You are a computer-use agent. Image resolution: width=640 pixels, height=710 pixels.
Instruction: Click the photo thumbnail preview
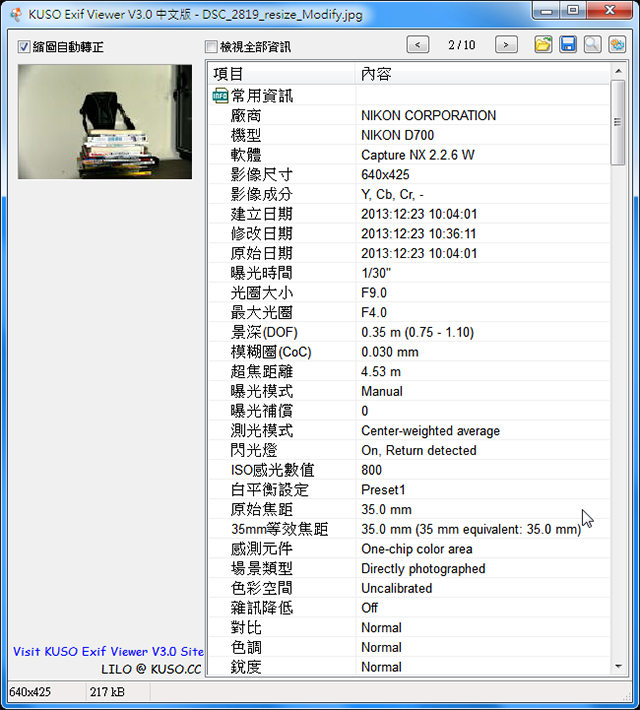point(105,121)
